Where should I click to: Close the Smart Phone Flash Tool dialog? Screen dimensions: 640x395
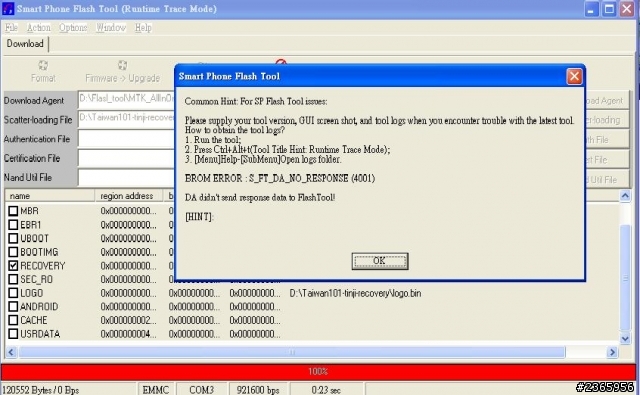point(574,76)
